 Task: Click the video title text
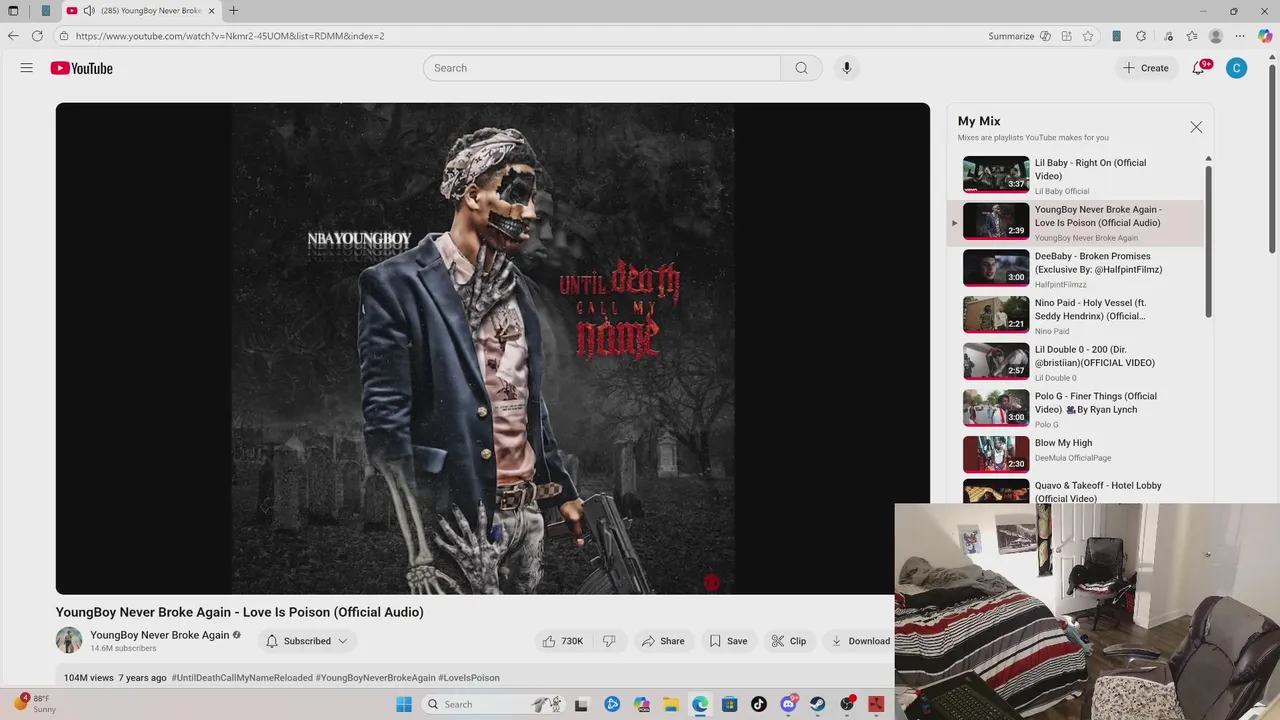coord(240,612)
